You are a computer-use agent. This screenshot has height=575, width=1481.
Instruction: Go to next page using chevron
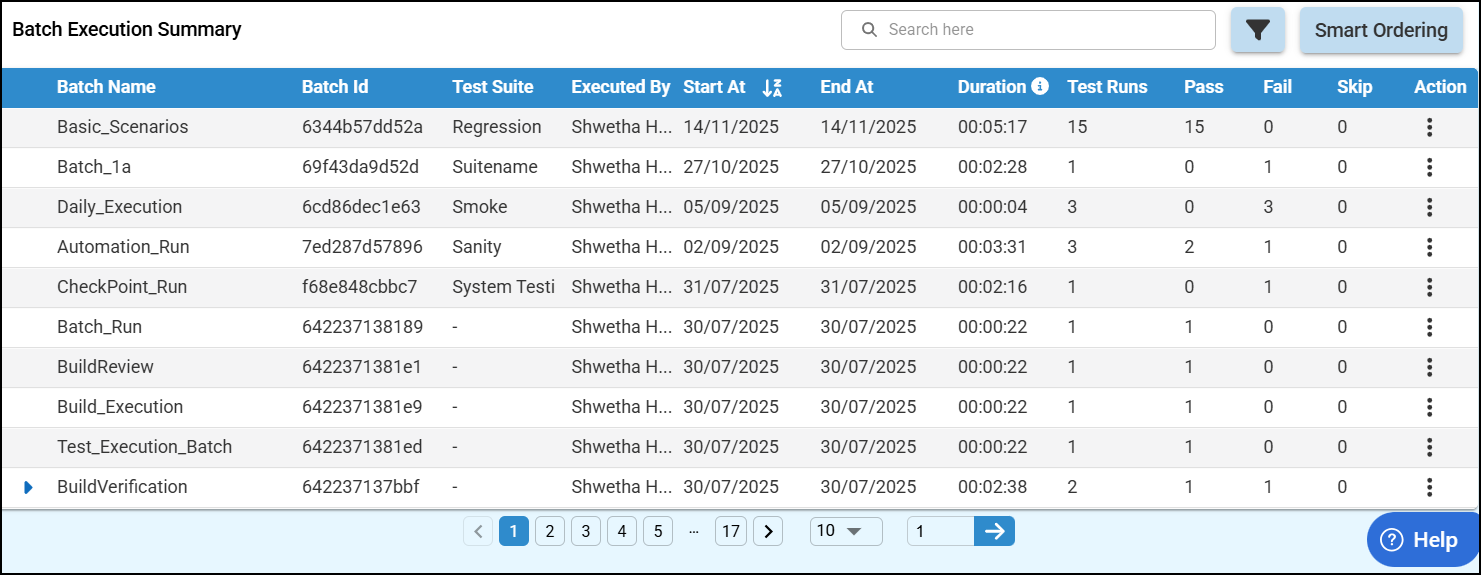pos(767,531)
